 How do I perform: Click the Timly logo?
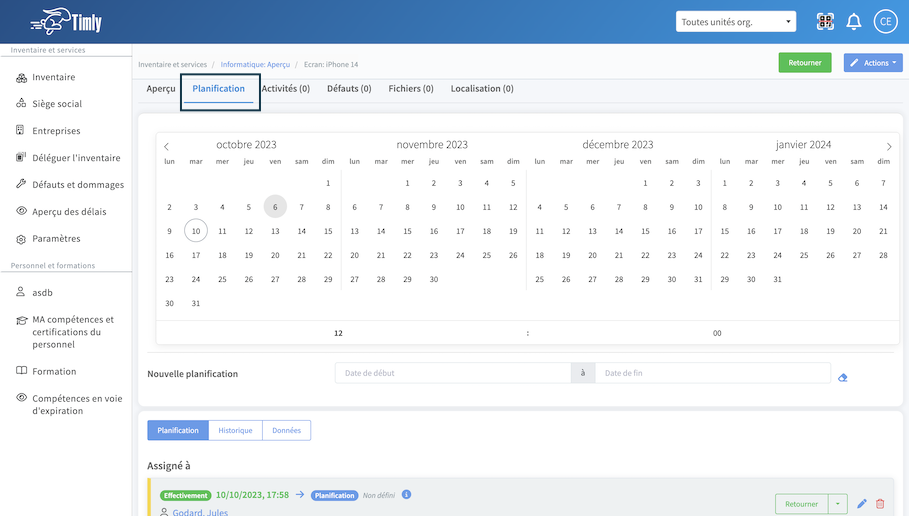point(66,22)
